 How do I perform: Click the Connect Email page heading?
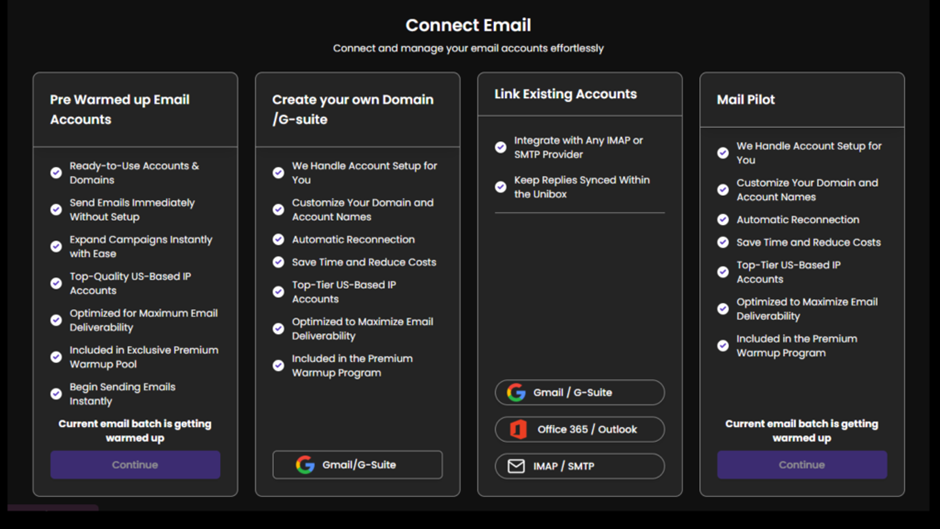(x=468, y=25)
